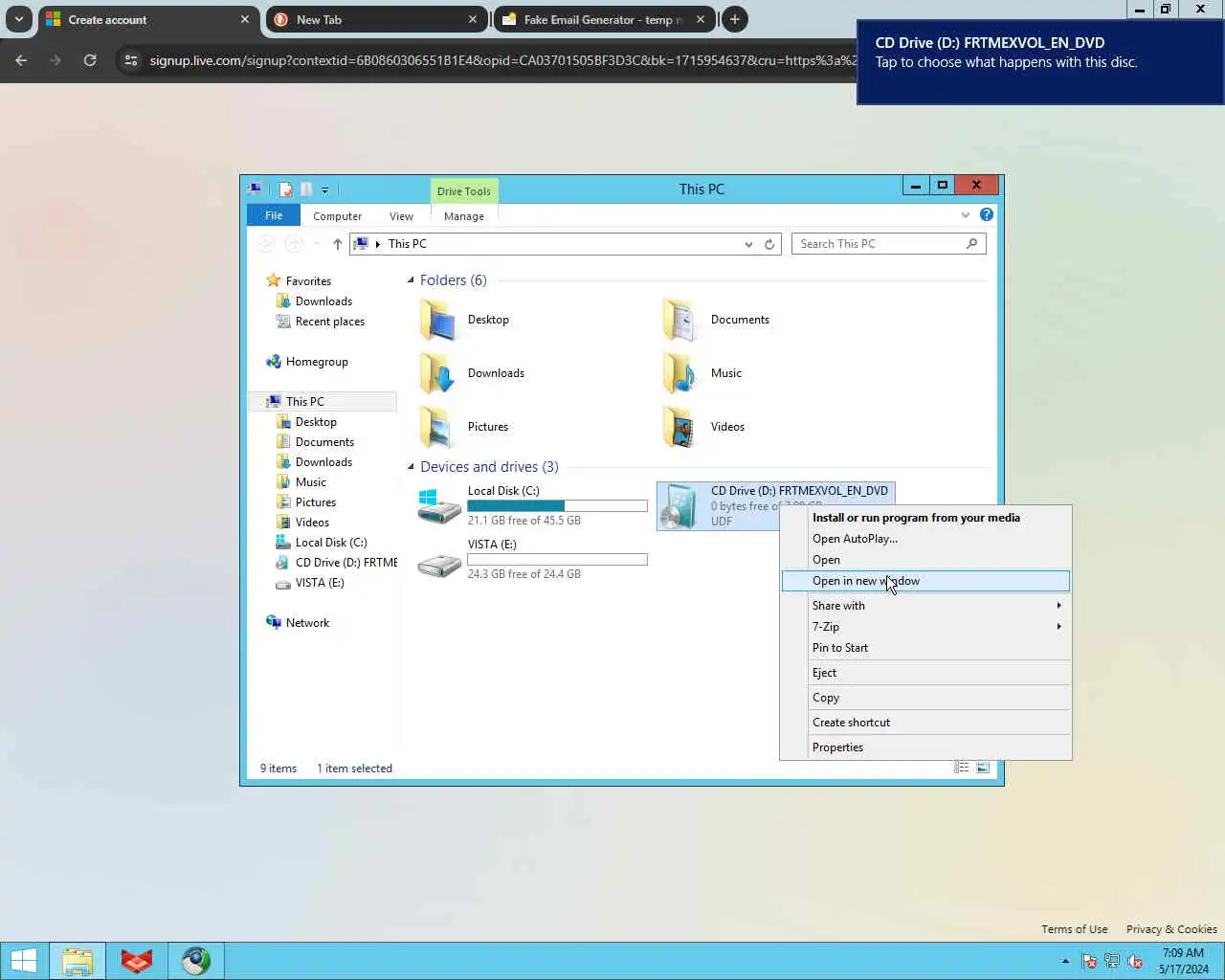Screen dimensions: 1225x980
Task: Click File Explorer icon on taskbar
Action: click(x=78, y=961)
